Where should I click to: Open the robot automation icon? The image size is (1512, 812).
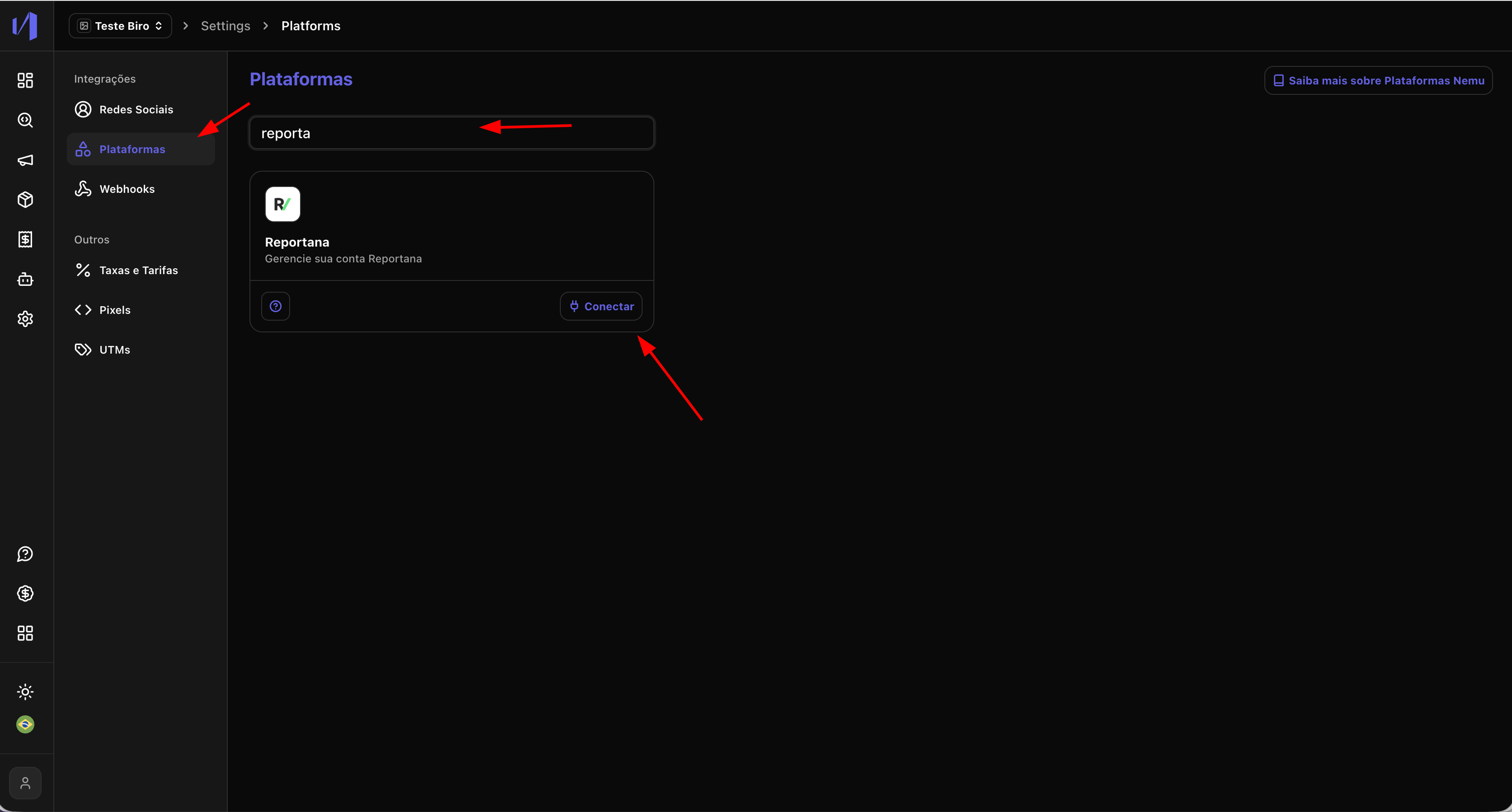25,279
